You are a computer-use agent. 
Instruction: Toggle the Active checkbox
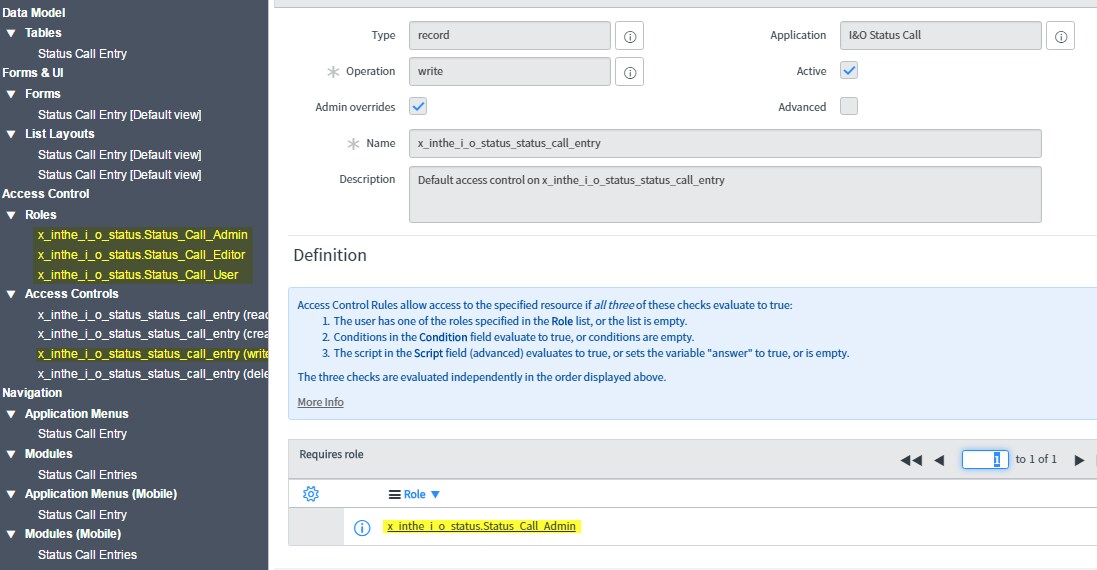[x=849, y=70]
